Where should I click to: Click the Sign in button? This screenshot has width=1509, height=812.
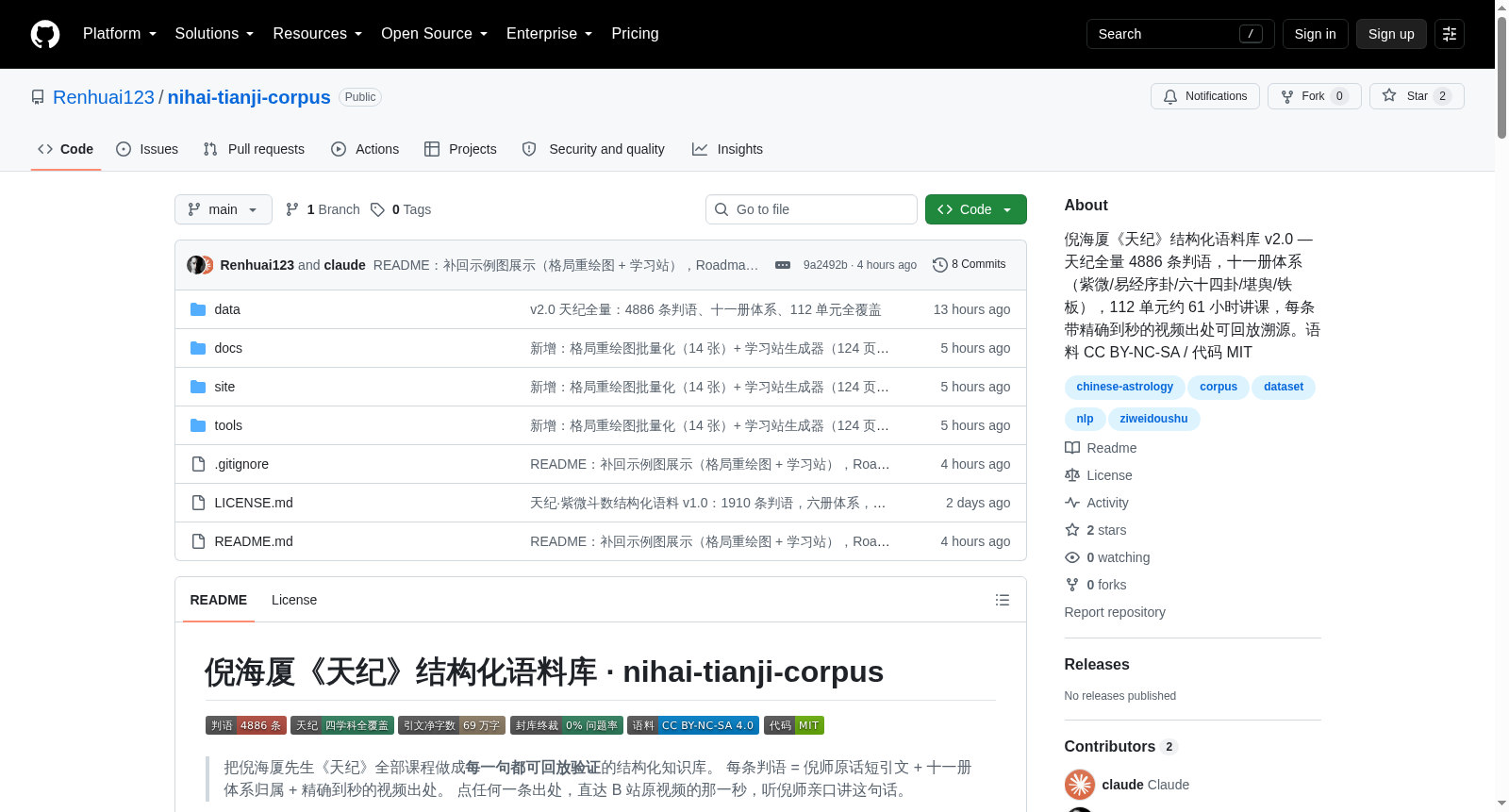(x=1316, y=34)
